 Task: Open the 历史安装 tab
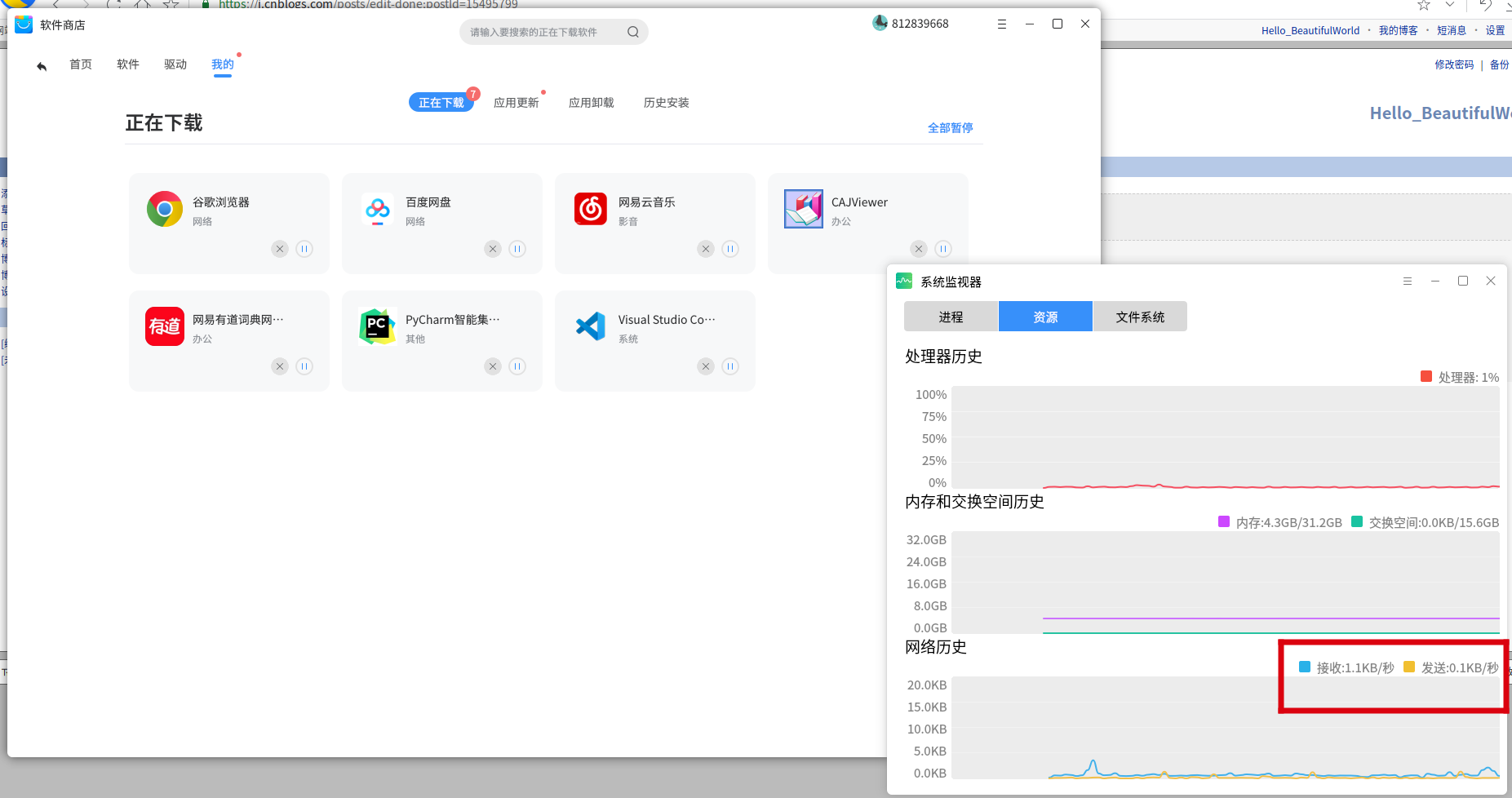click(667, 103)
